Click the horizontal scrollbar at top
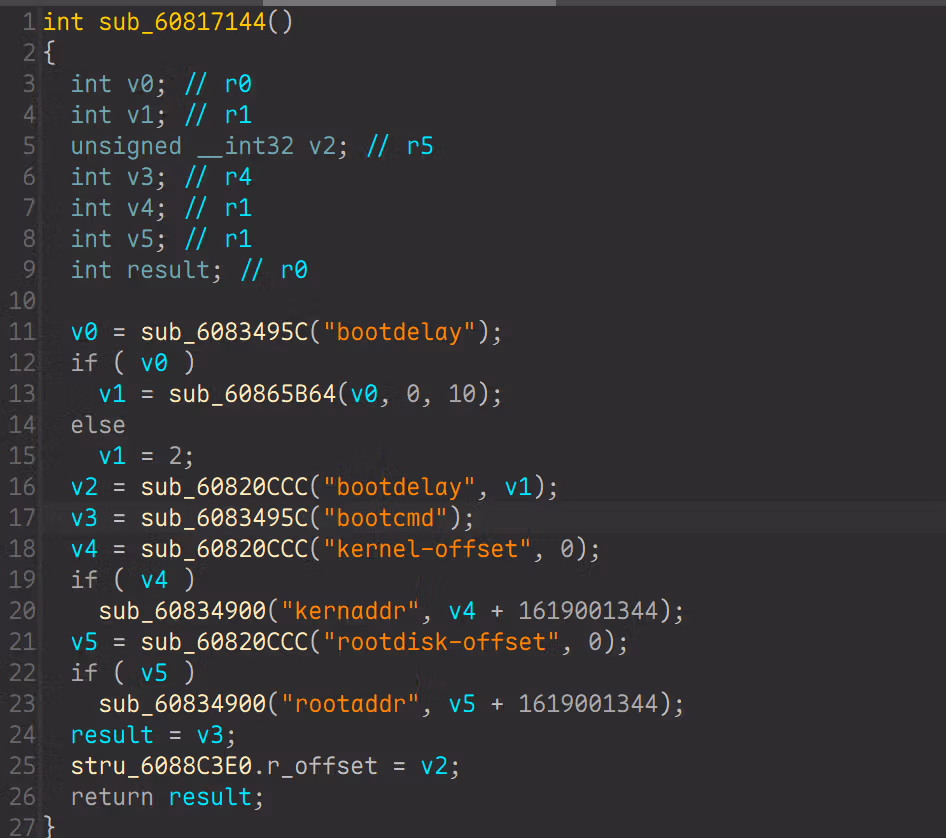The image size is (946, 838). point(410,2)
